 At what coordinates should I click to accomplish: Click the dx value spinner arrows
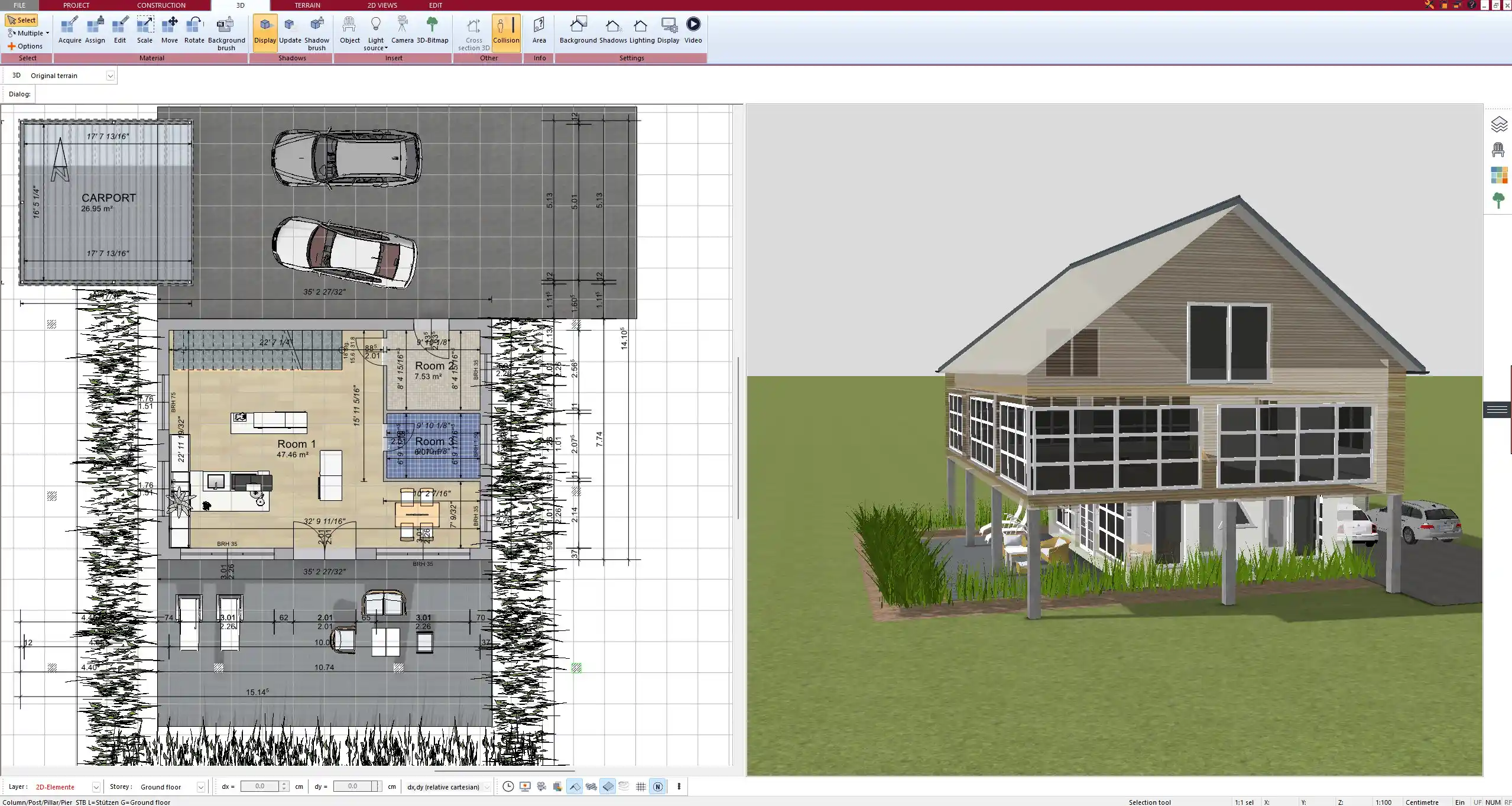[284, 786]
